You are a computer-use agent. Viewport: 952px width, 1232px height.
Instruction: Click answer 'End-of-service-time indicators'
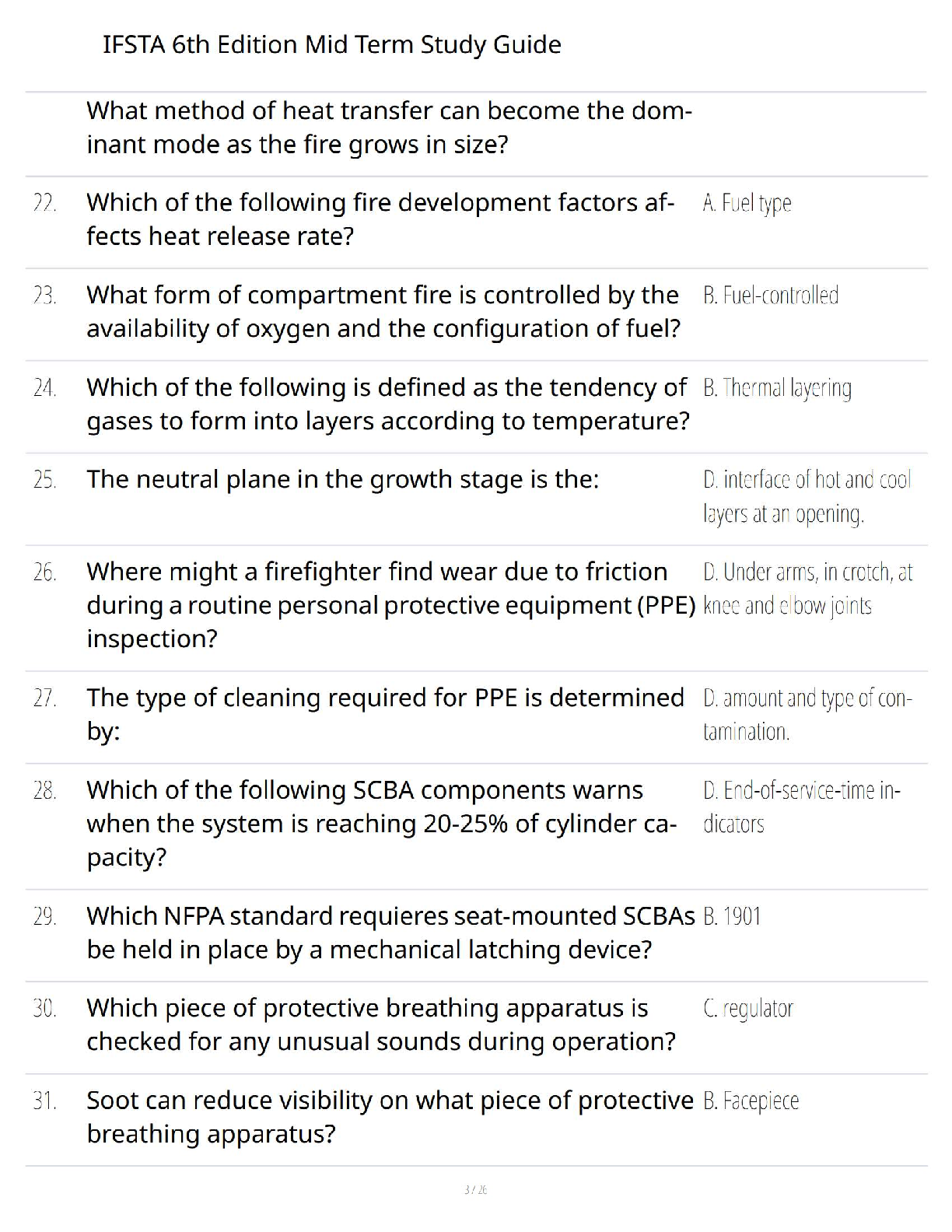802,807
